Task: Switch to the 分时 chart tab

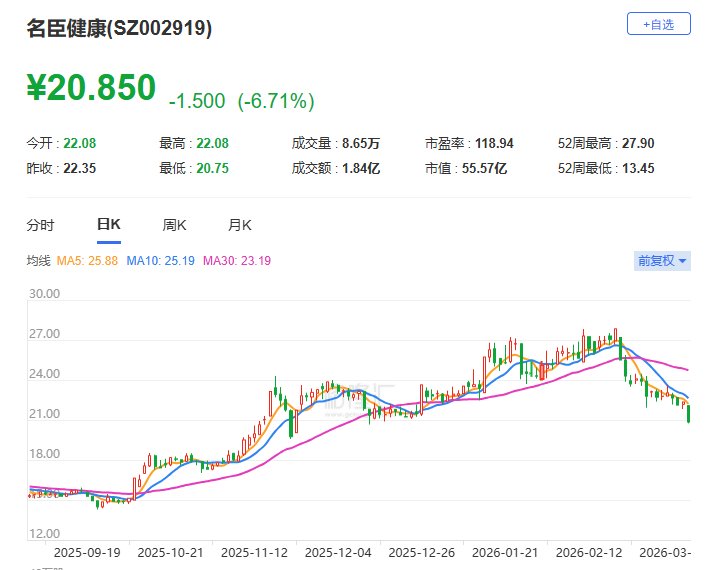Action: point(40,225)
